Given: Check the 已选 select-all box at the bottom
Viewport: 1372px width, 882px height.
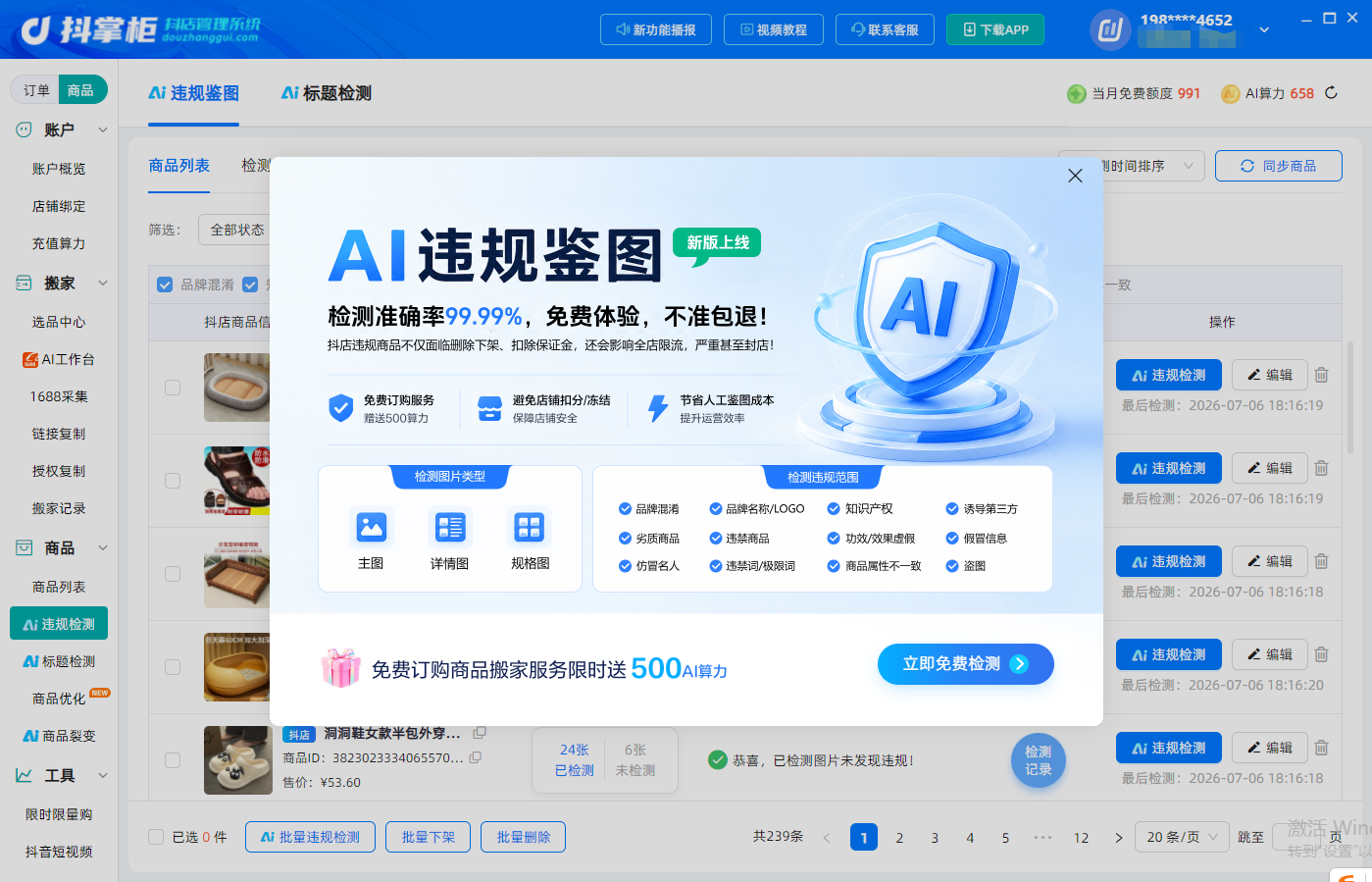Looking at the screenshot, I should pyautogui.click(x=156, y=837).
